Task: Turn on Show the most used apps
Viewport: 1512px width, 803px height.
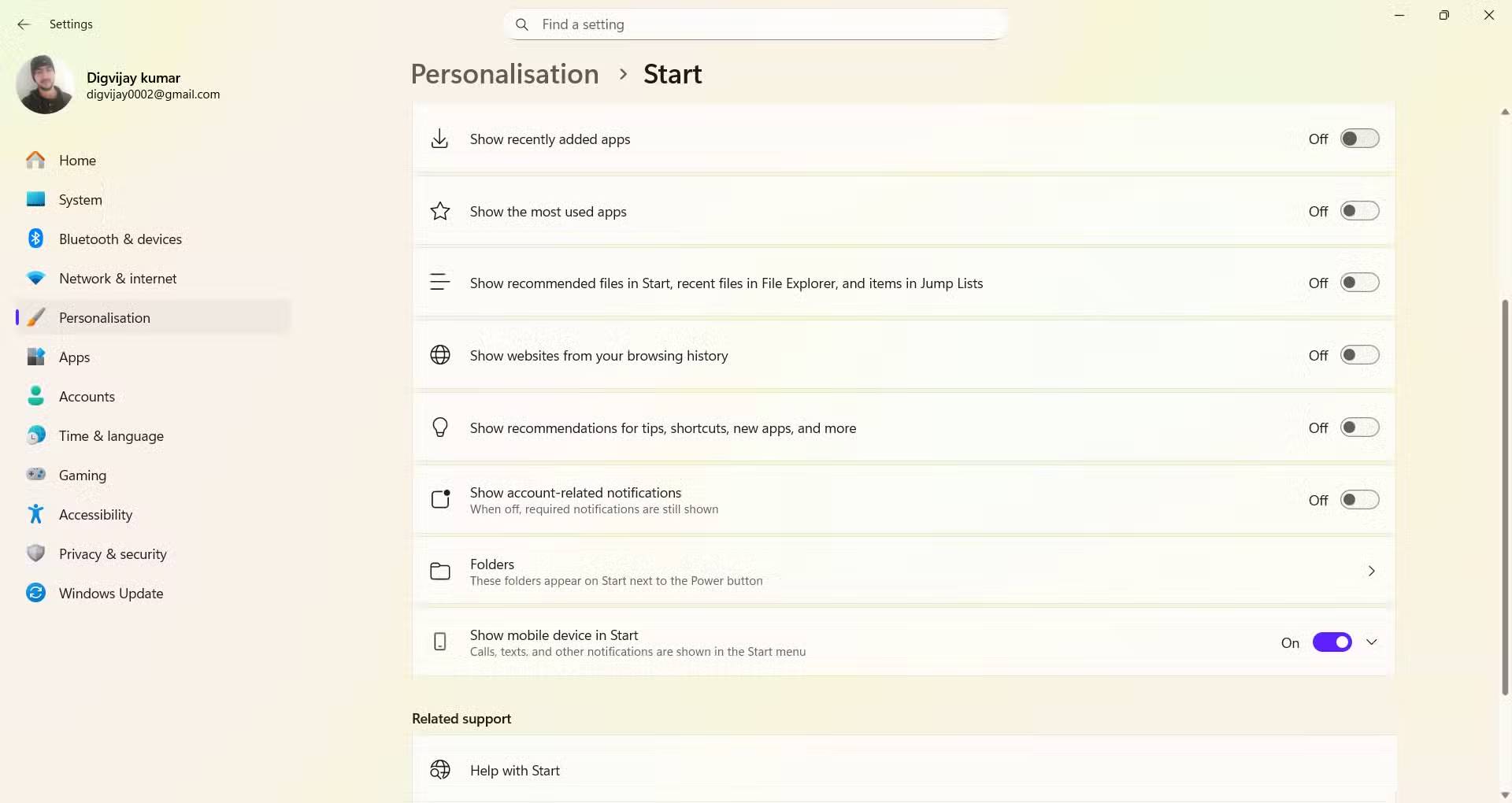Action: (1359, 211)
